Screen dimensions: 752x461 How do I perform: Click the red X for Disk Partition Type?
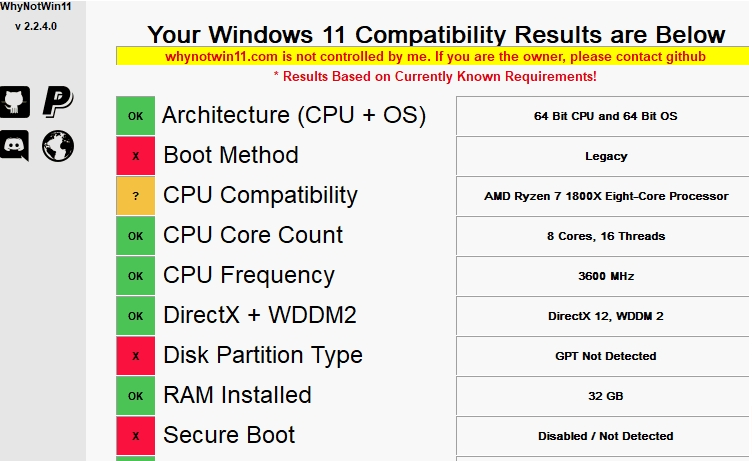click(x=136, y=356)
